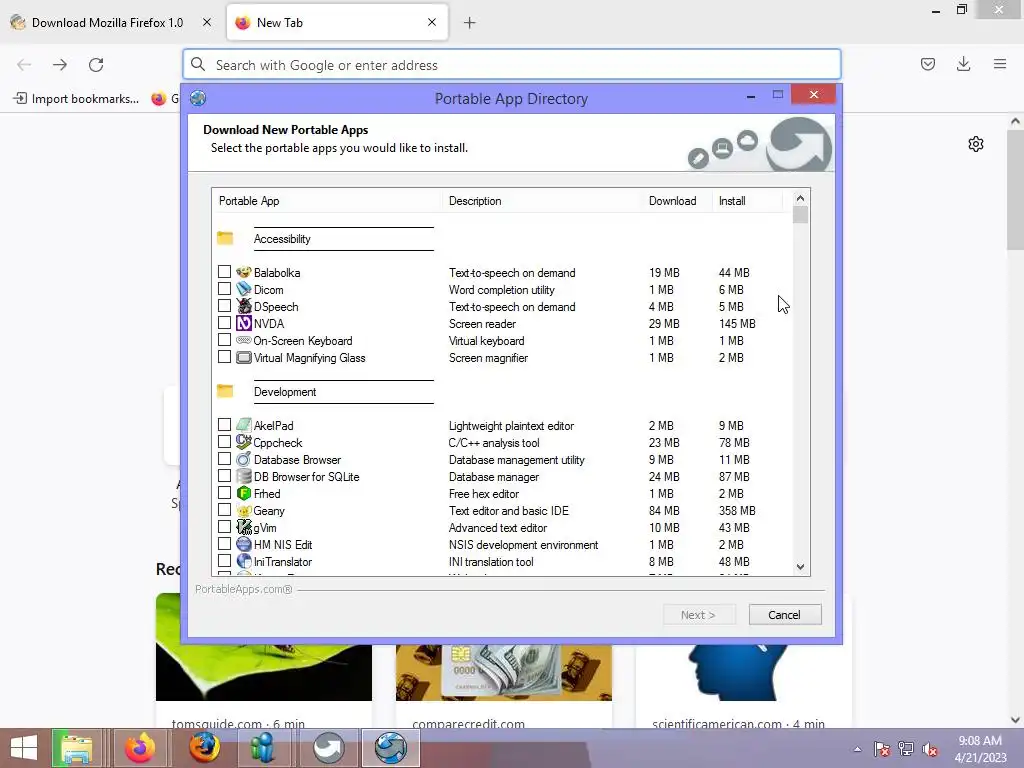1024x768 pixels.
Task: Click the AkelPad app icon
Action: click(x=244, y=425)
